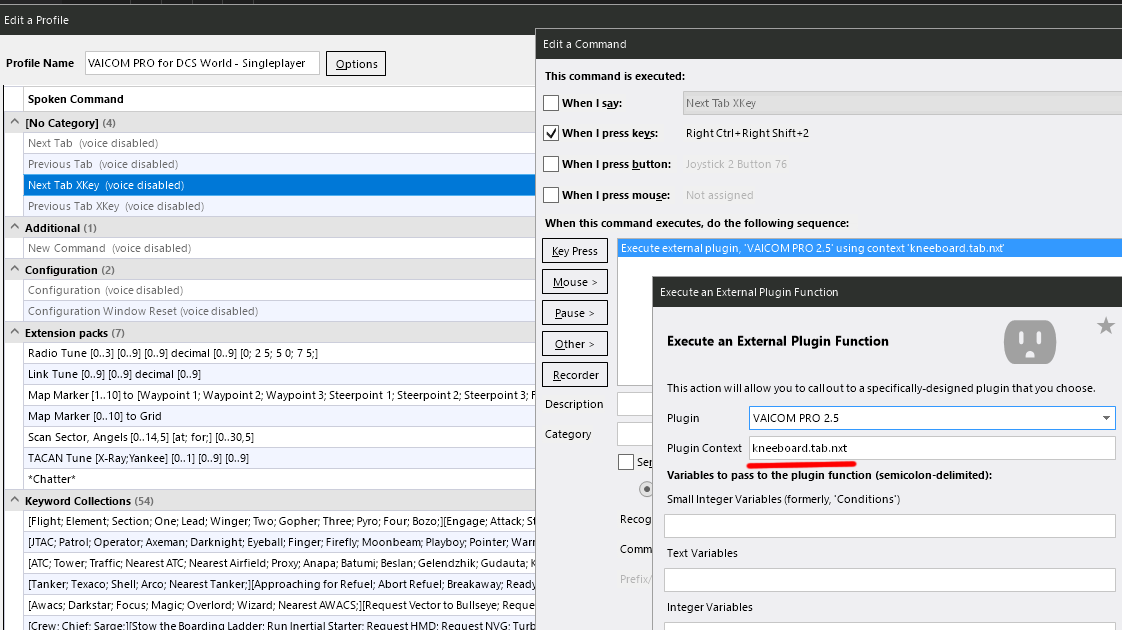The height and width of the screenshot is (630, 1122).
Task: Collapse the Additional group chevron
Action: 14,227
